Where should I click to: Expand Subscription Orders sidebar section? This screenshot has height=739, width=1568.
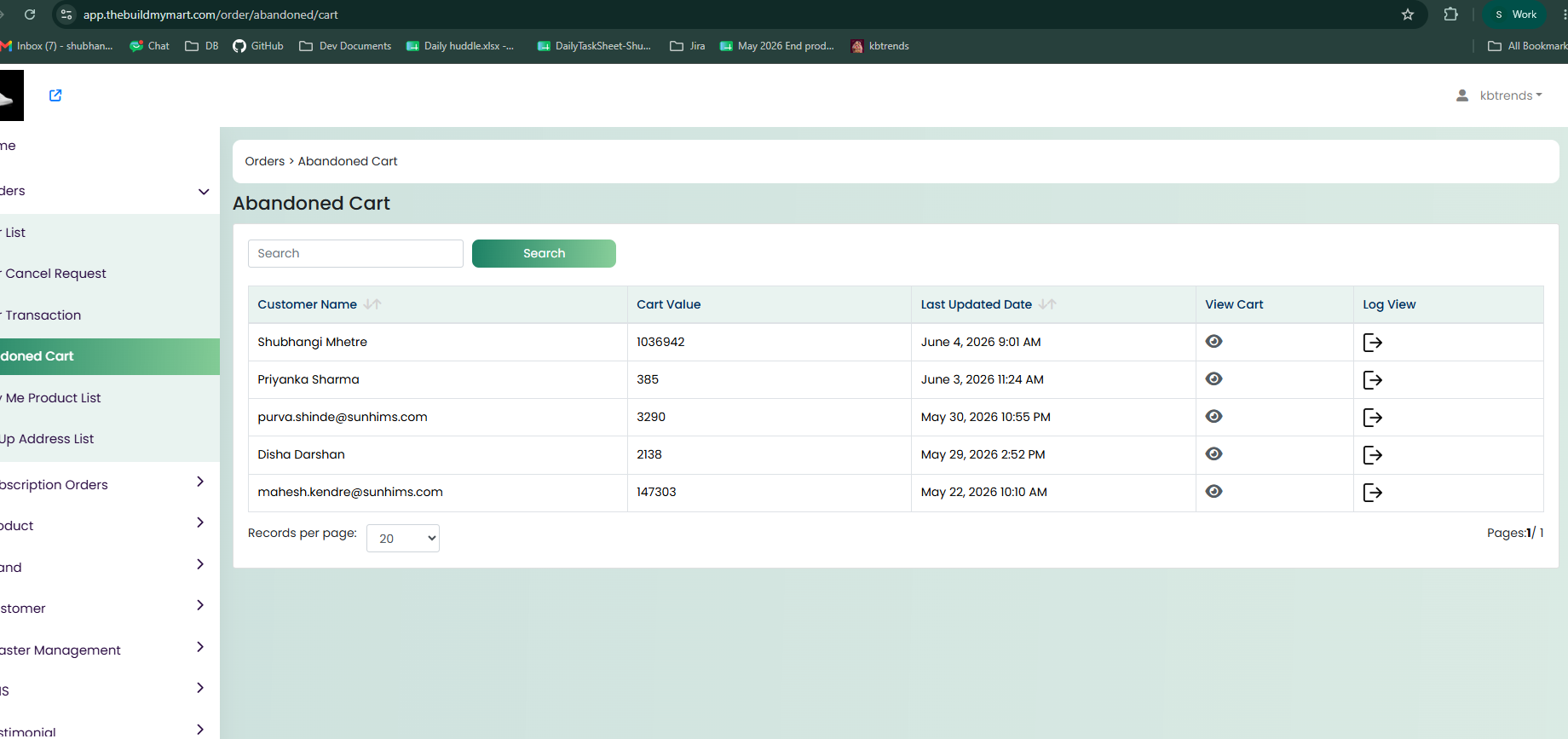pyautogui.click(x=200, y=482)
